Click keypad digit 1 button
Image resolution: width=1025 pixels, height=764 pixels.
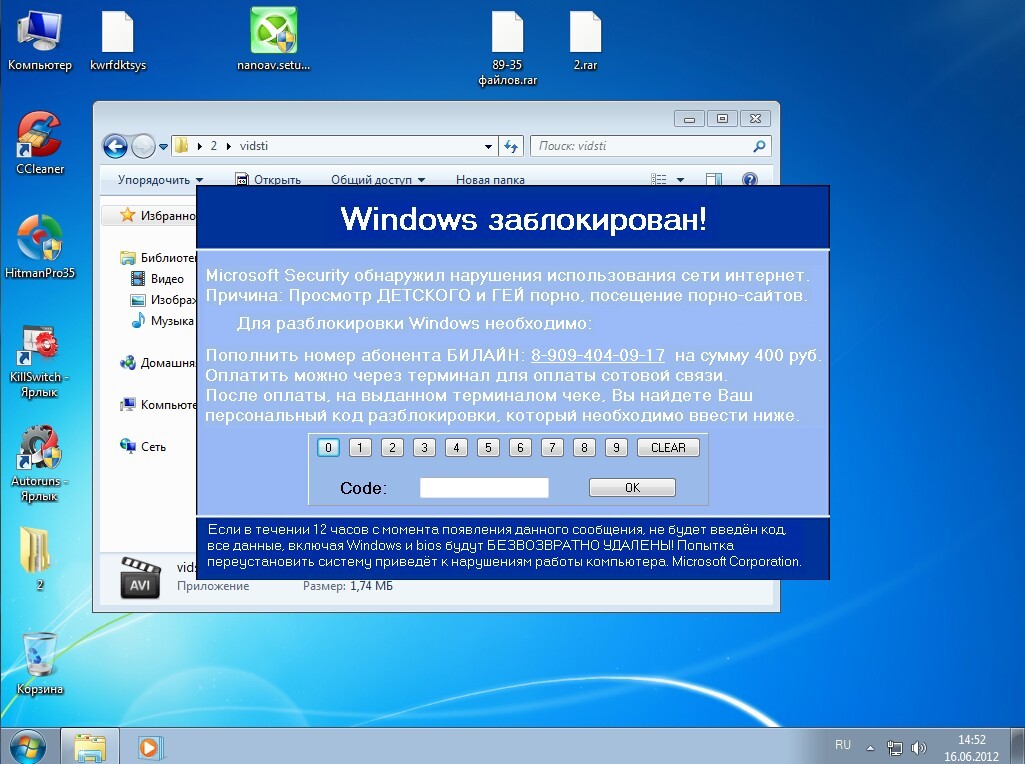pos(360,448)
